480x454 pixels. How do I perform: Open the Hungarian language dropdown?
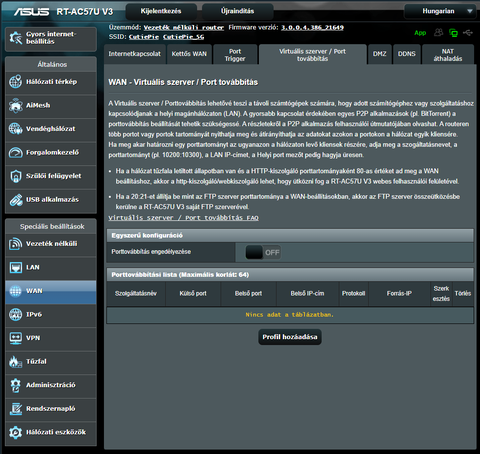[440, 11]
